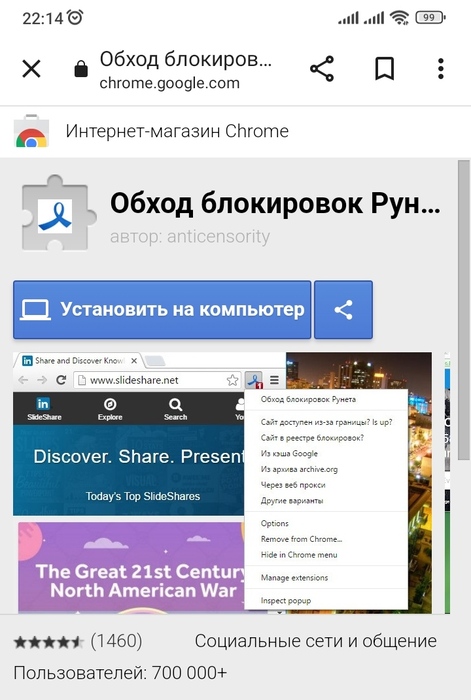Select Manage extensions in popup menu
The image size is (471, 700).
(x=294, y=578)
